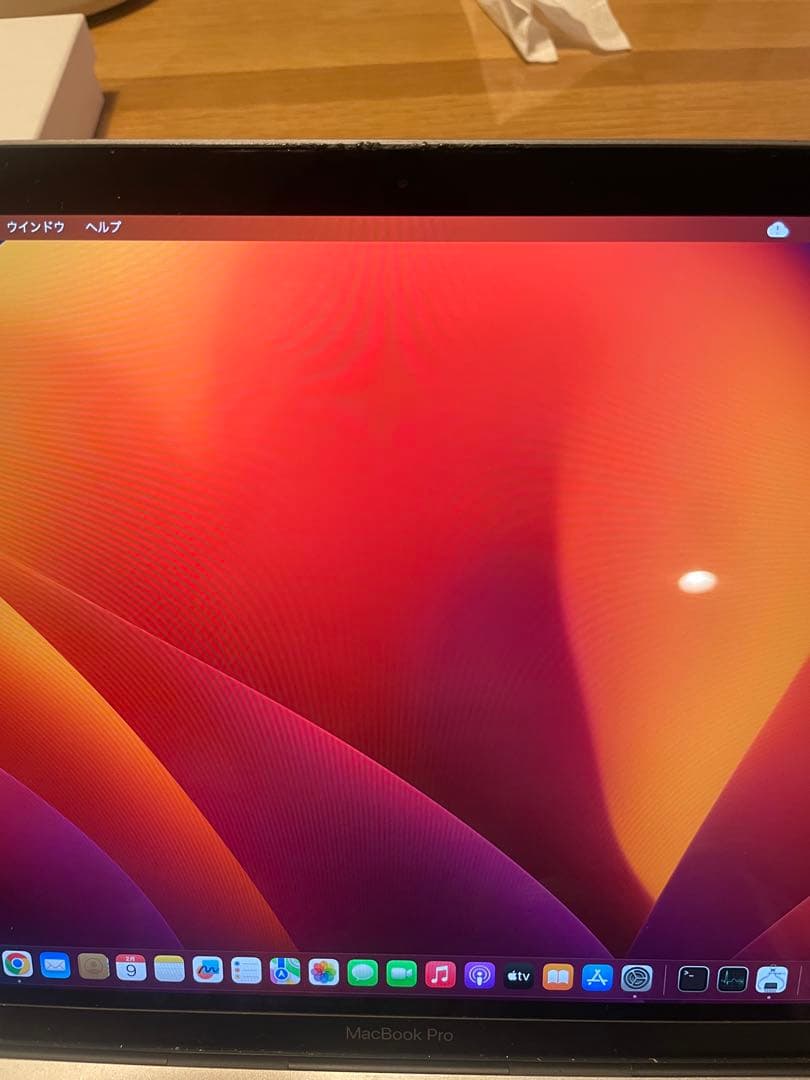Start FaceTime from the Dock

point(401,973)
